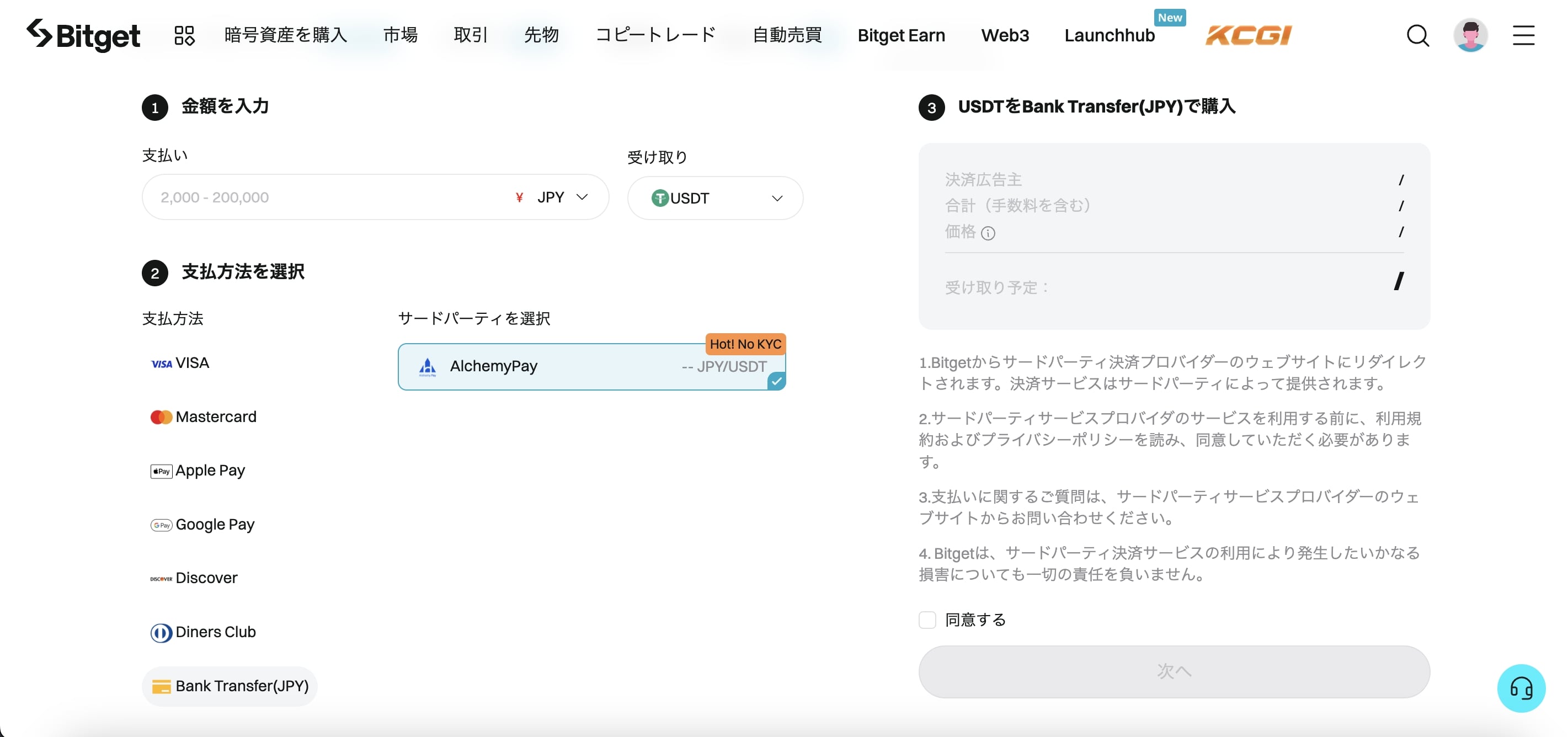Open the user profile avatar
This screenshot has height=737, width=1568.
click(1470, 35)
